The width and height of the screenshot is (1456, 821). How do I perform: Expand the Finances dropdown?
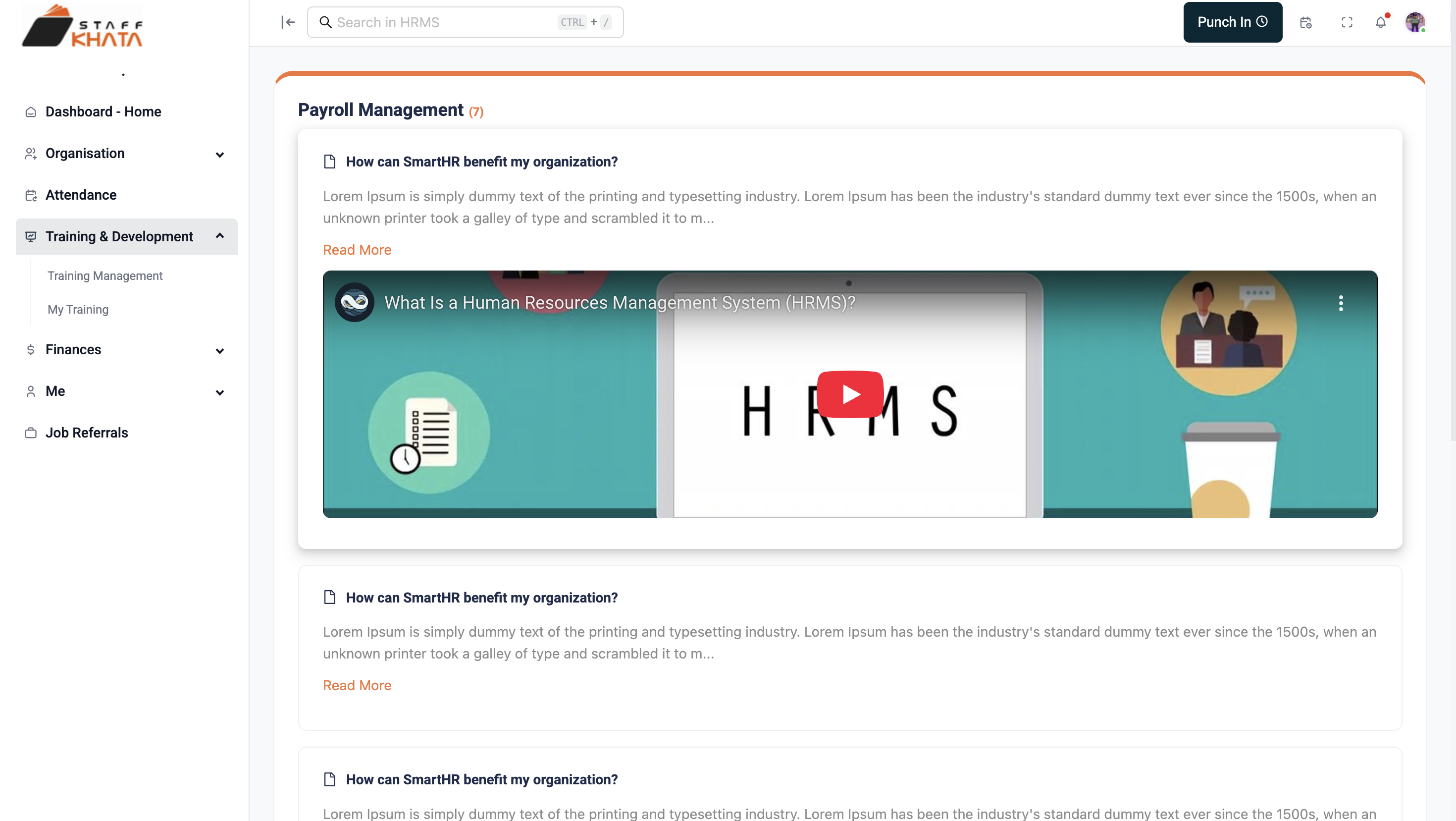pos(220,351)
